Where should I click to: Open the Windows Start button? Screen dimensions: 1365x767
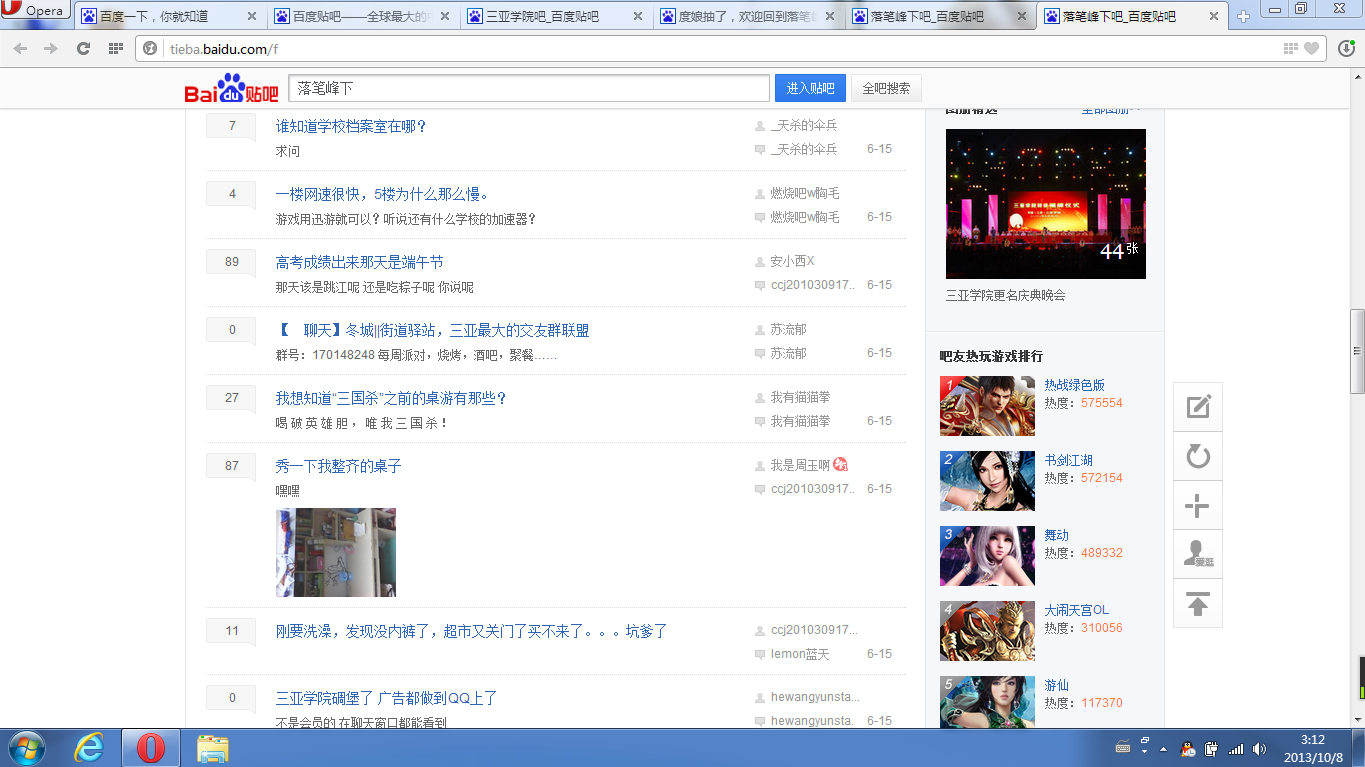point(27,748)
